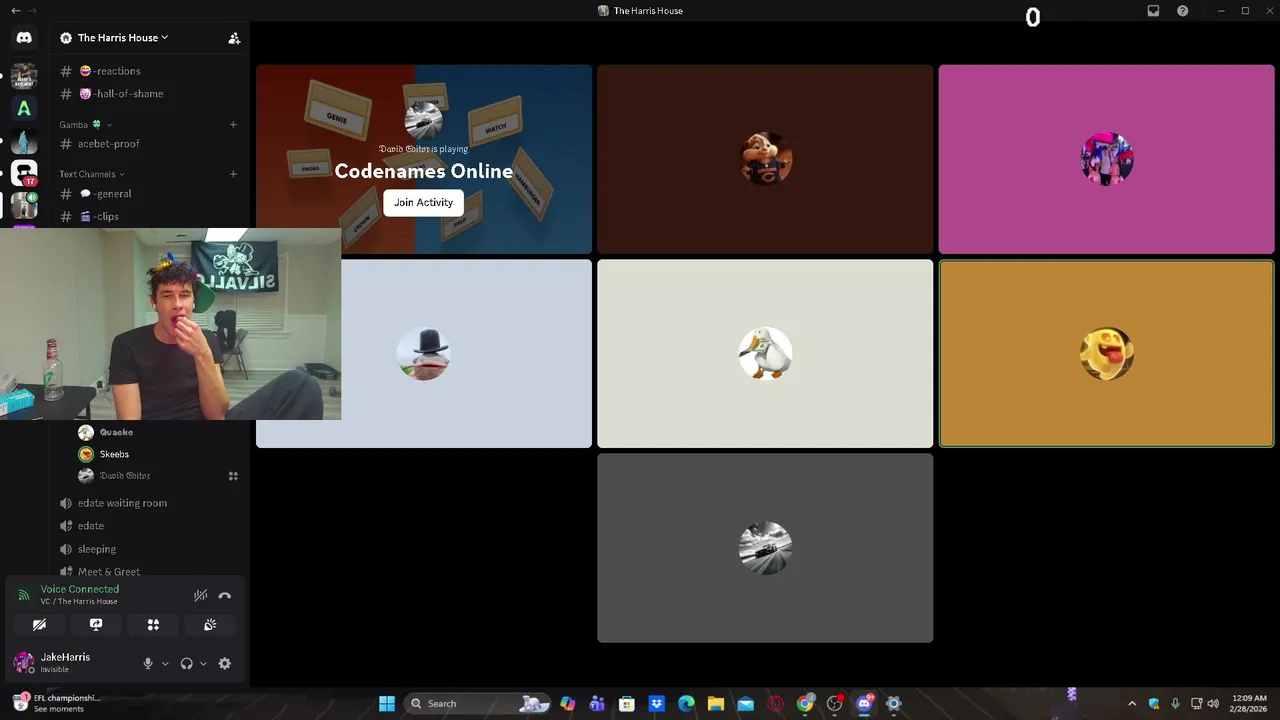Open the taskbar clock and date
Image resolution: width=1280 pixels, height=720 pixels.
(x=1249, y=704)
